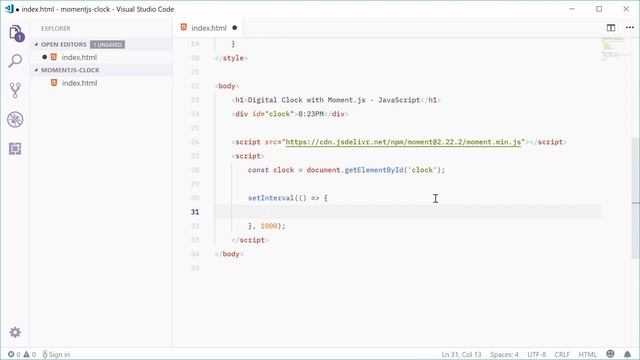Click the EXPLORER panel title
Viewport: 640px width, 360px height.
[x=56, y=29]
